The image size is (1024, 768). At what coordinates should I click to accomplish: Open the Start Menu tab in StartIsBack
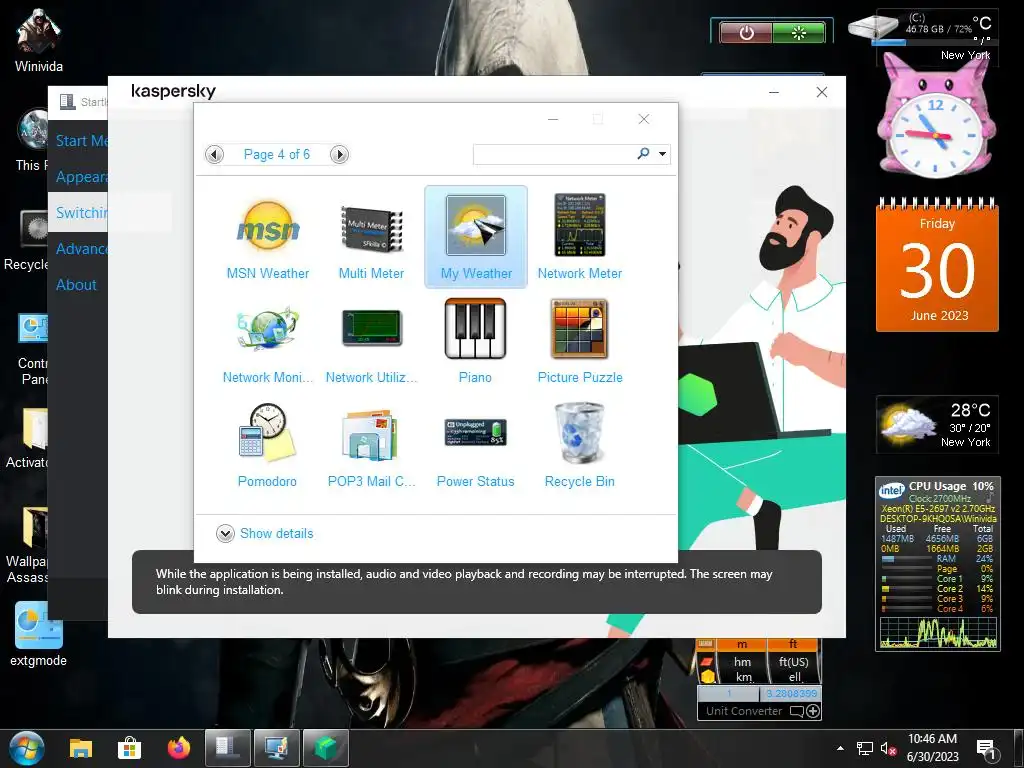coord(81,141)
